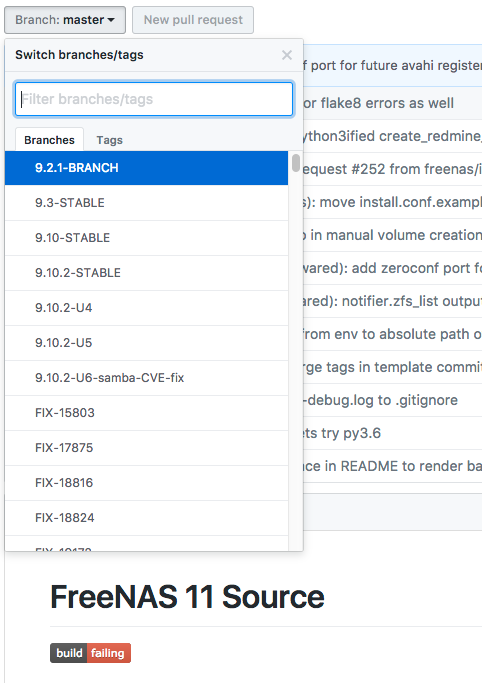The image size is (482, 683).
Task: Open commit about manual volume creation
Action: point(392,235)
